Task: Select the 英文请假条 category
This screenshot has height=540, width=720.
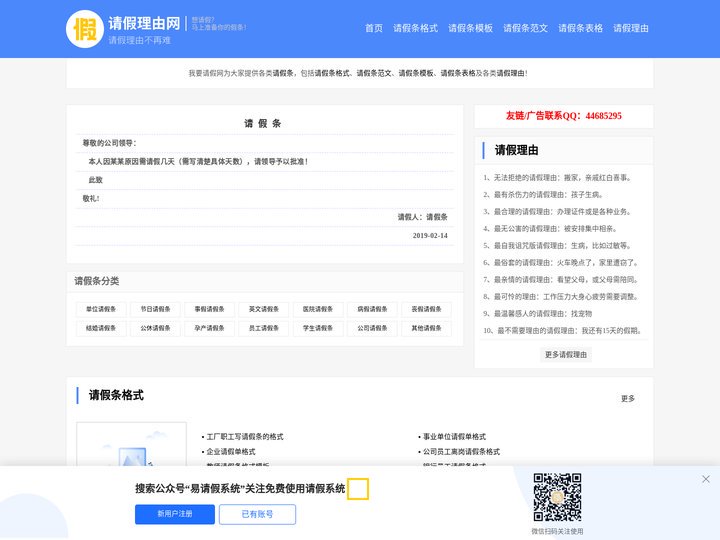Action: 264,309
